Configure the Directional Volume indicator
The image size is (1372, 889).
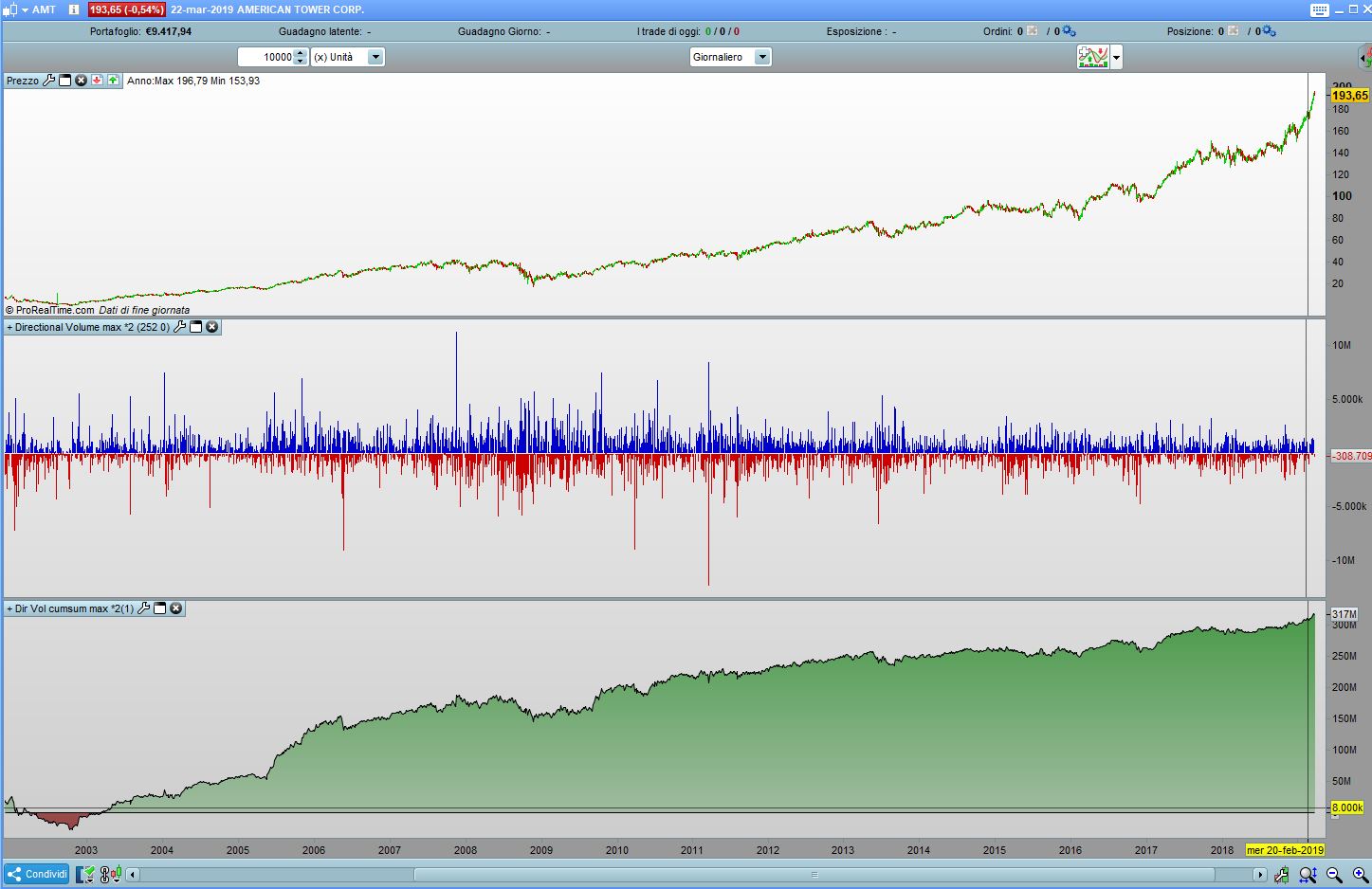tap(180, 327)
